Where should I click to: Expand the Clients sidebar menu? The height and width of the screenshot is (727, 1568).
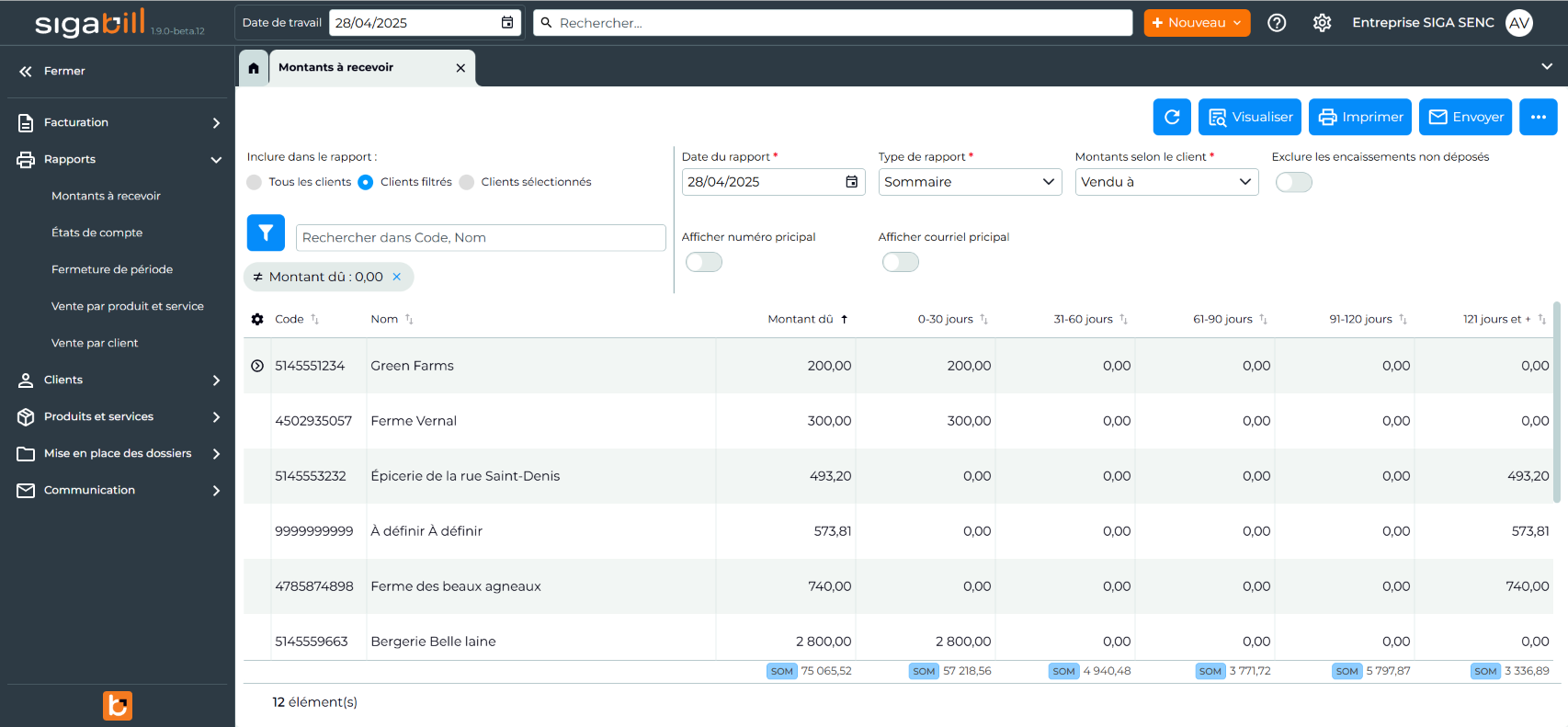tap(118, 380)
